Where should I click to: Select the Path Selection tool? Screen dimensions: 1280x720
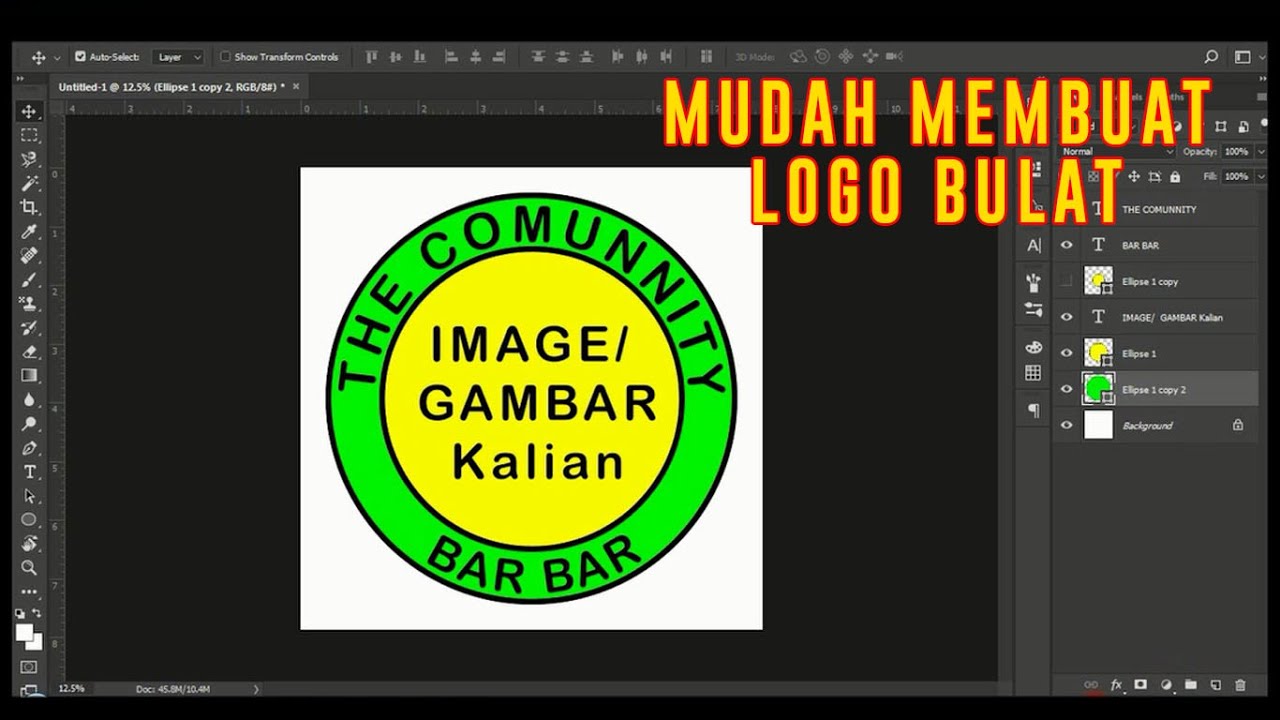29,495
